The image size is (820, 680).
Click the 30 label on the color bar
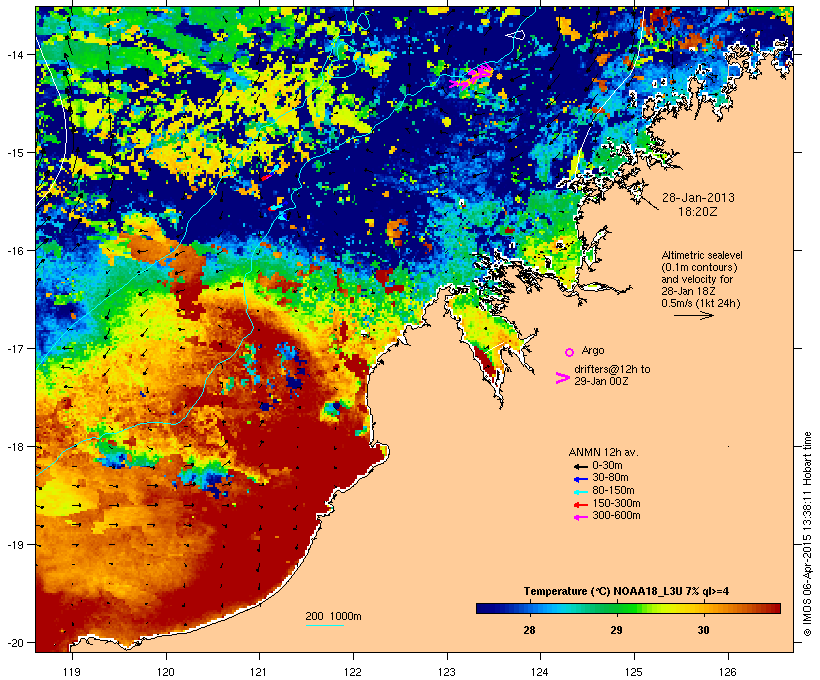(x=703, y=630)
